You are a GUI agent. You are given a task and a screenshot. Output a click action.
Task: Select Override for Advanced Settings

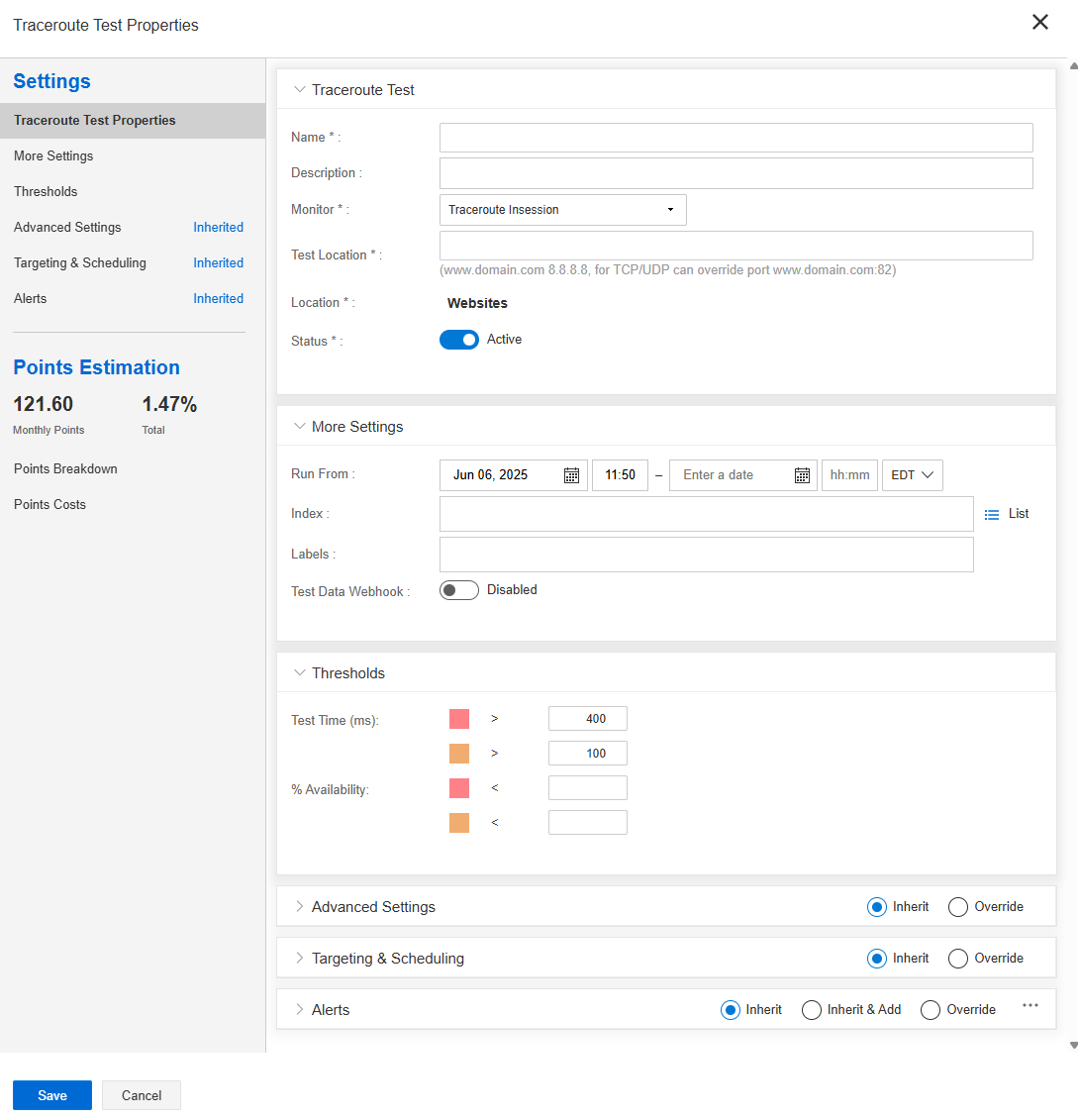click(958, 907)
